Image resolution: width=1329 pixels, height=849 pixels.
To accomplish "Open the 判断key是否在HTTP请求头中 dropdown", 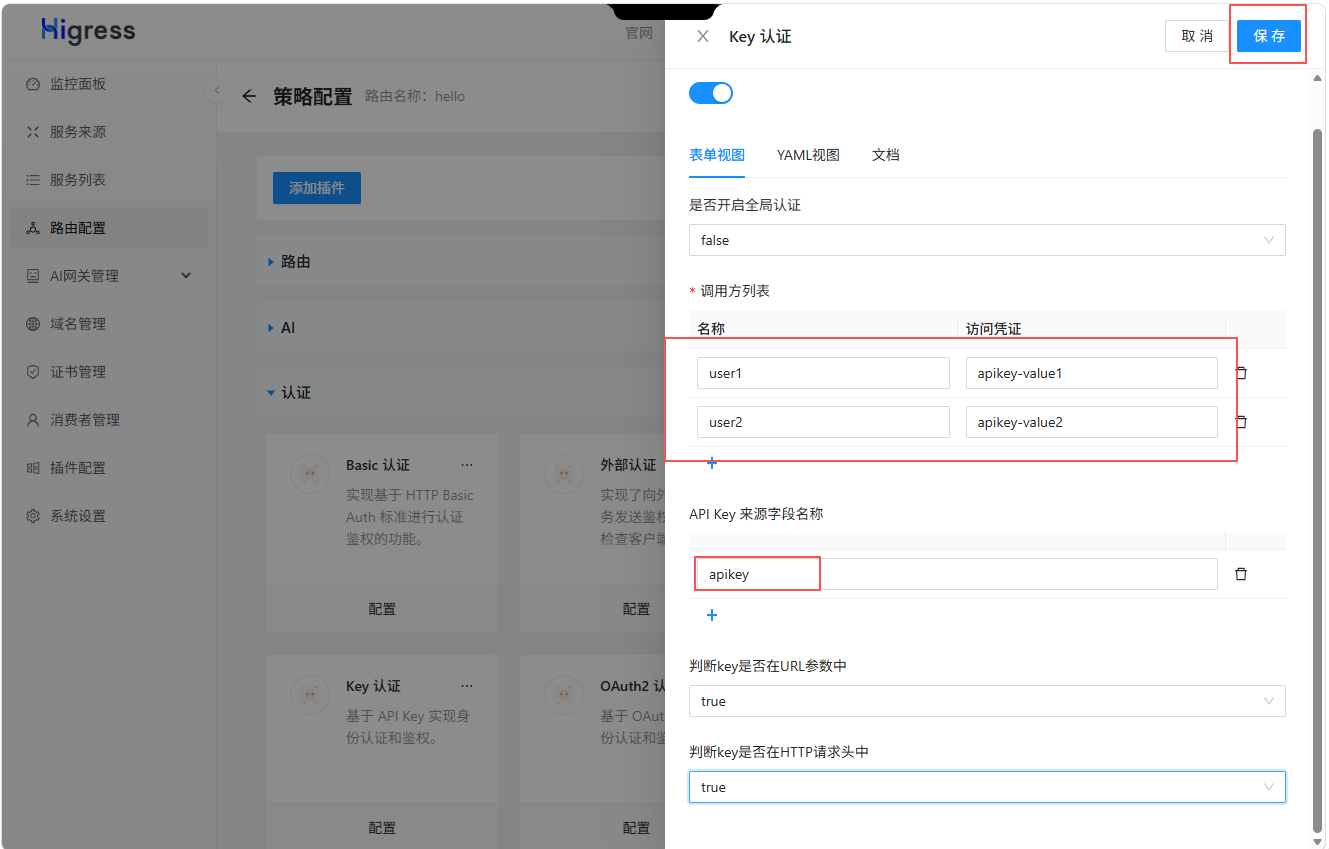I will coord(987,787).
